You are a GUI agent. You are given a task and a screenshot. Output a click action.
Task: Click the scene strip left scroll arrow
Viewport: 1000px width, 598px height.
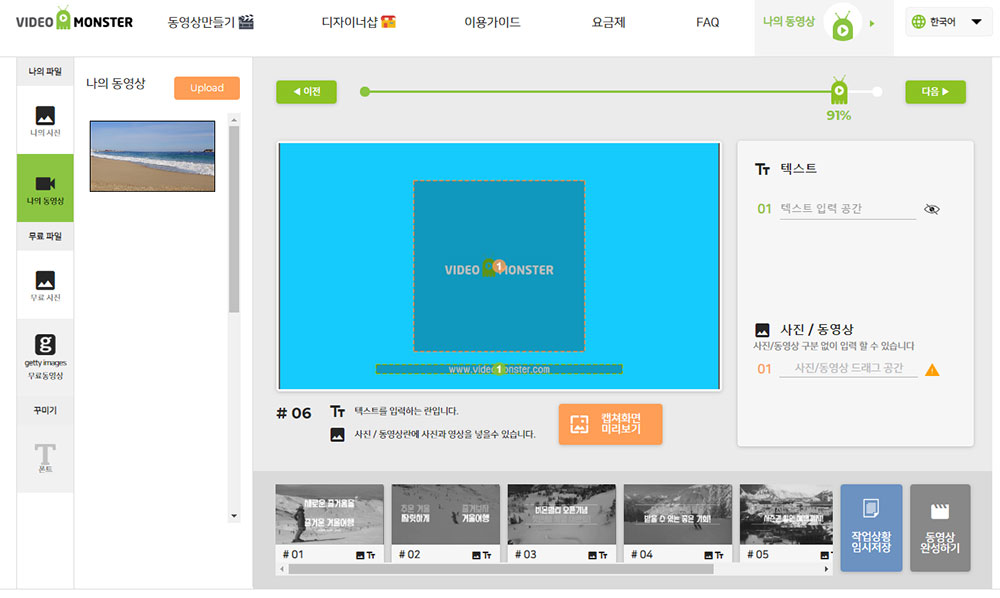(282, 569)
